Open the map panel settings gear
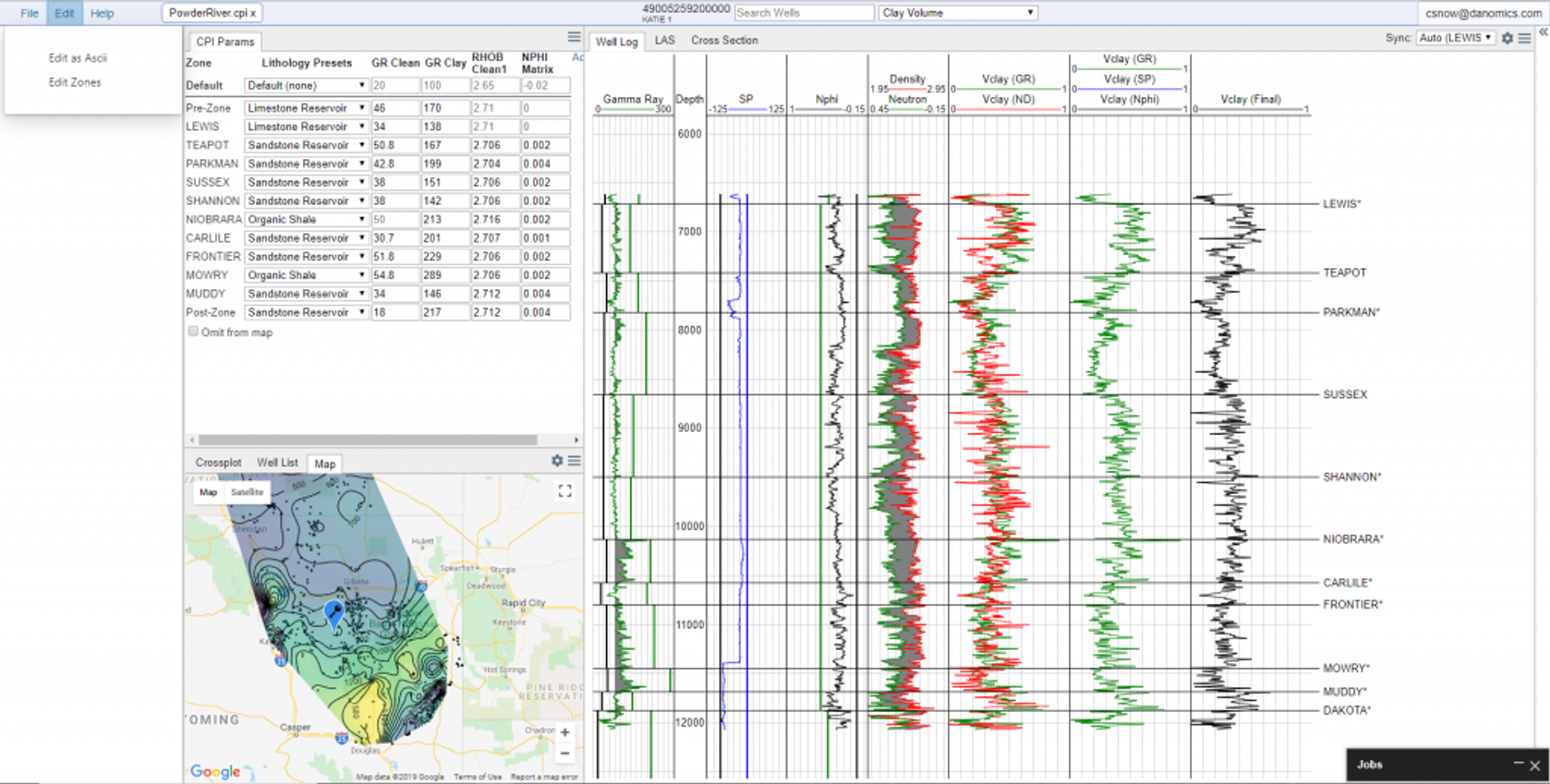 [x=557, y=460]
